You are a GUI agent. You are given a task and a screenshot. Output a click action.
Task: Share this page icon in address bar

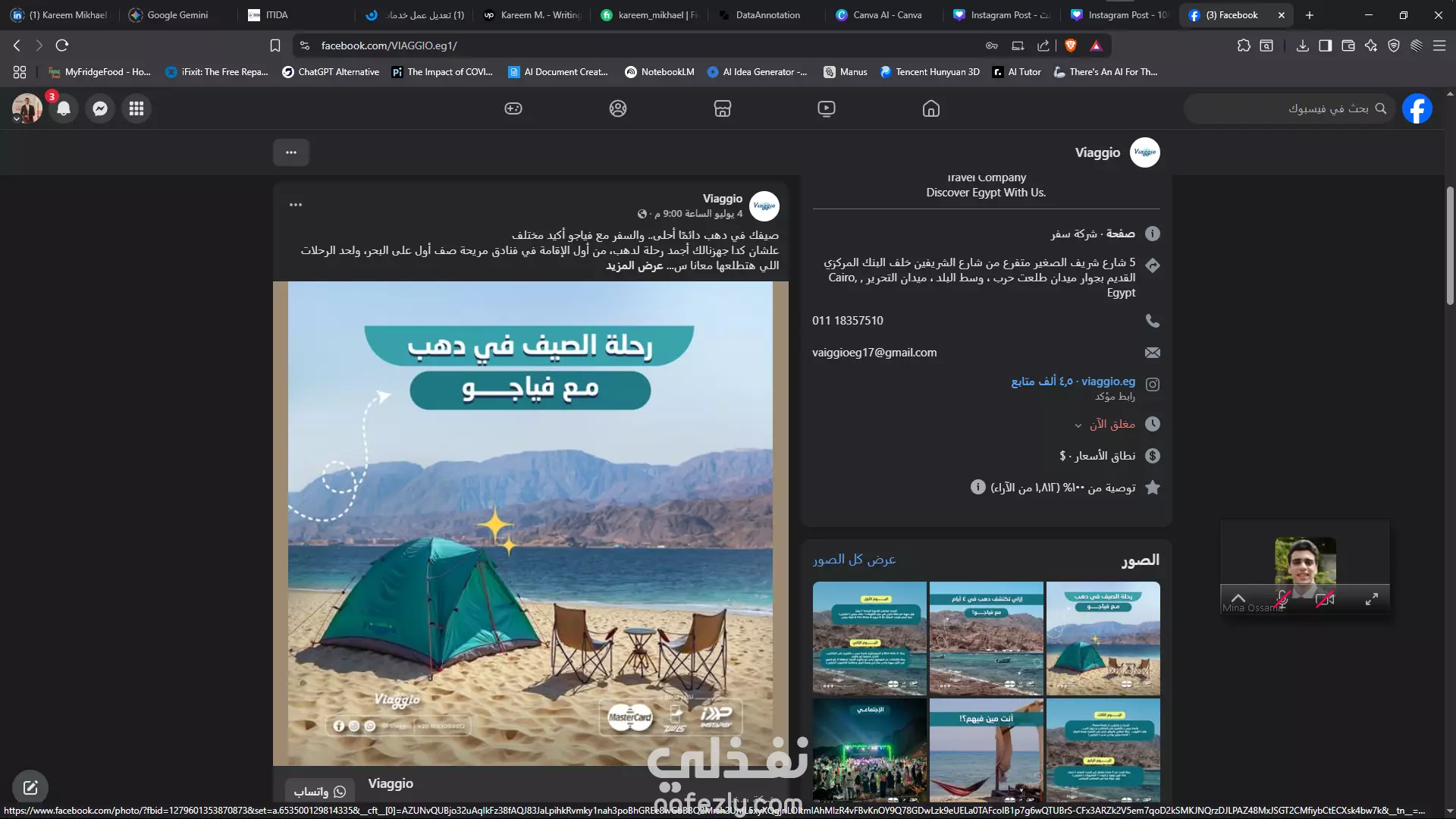tap(1043, 45)
